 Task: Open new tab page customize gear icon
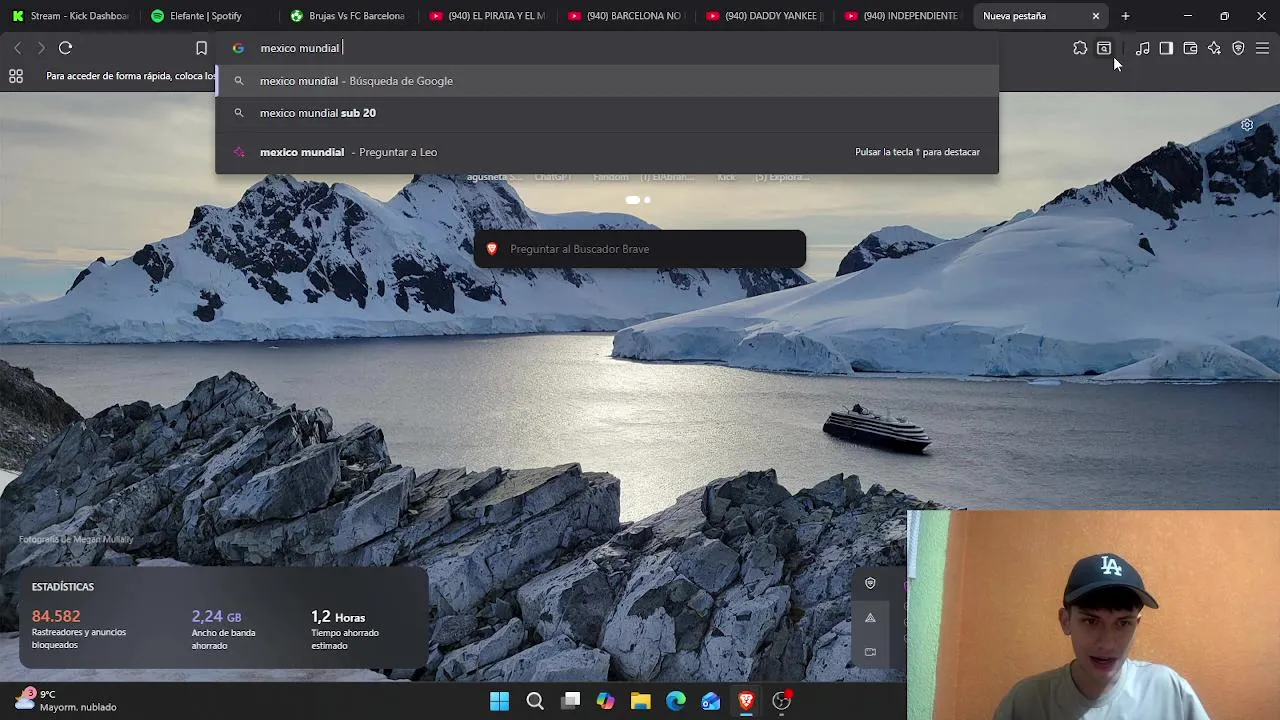coord(1247,125)
